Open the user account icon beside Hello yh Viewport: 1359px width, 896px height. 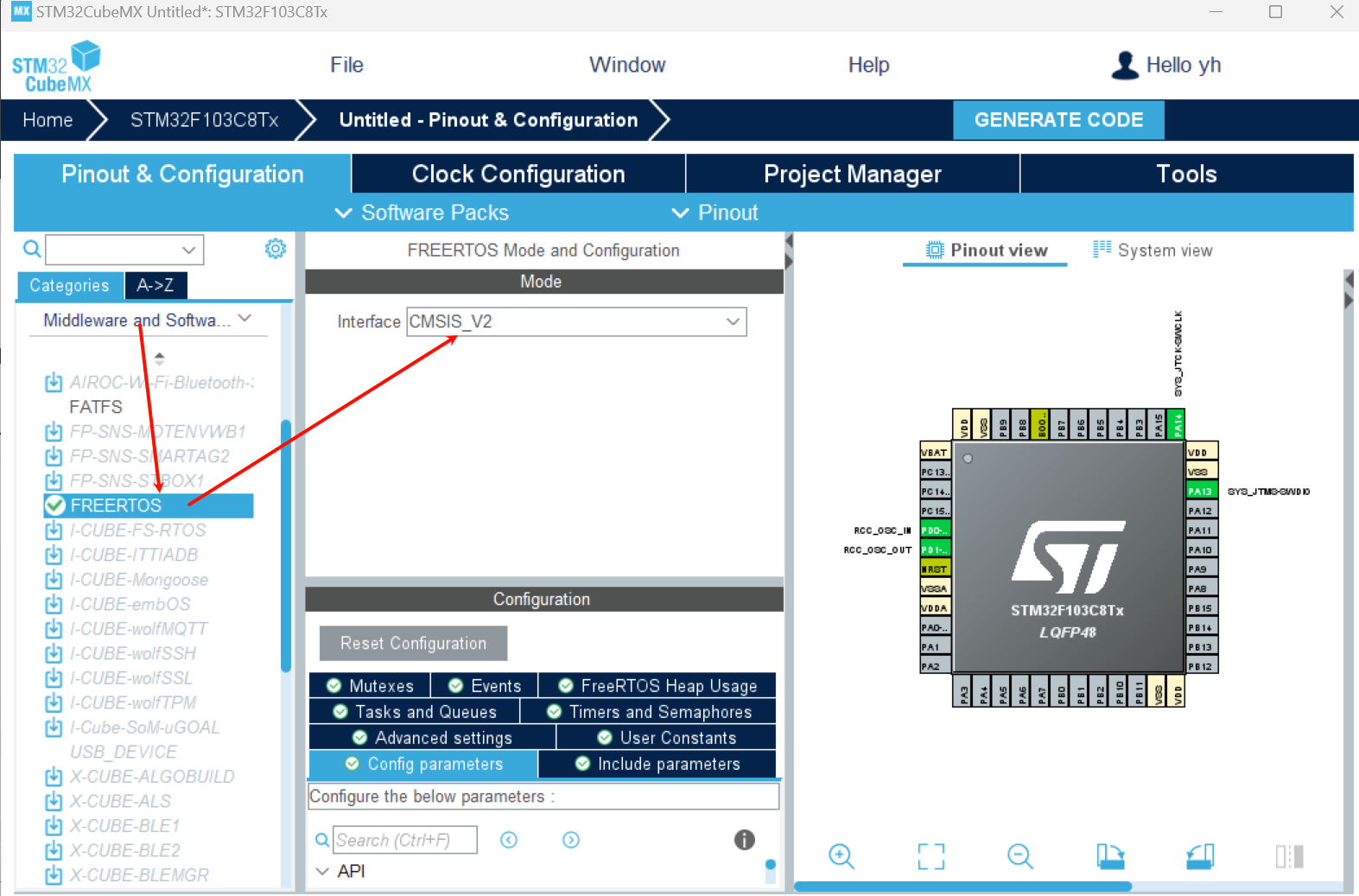pos(1125,66)
